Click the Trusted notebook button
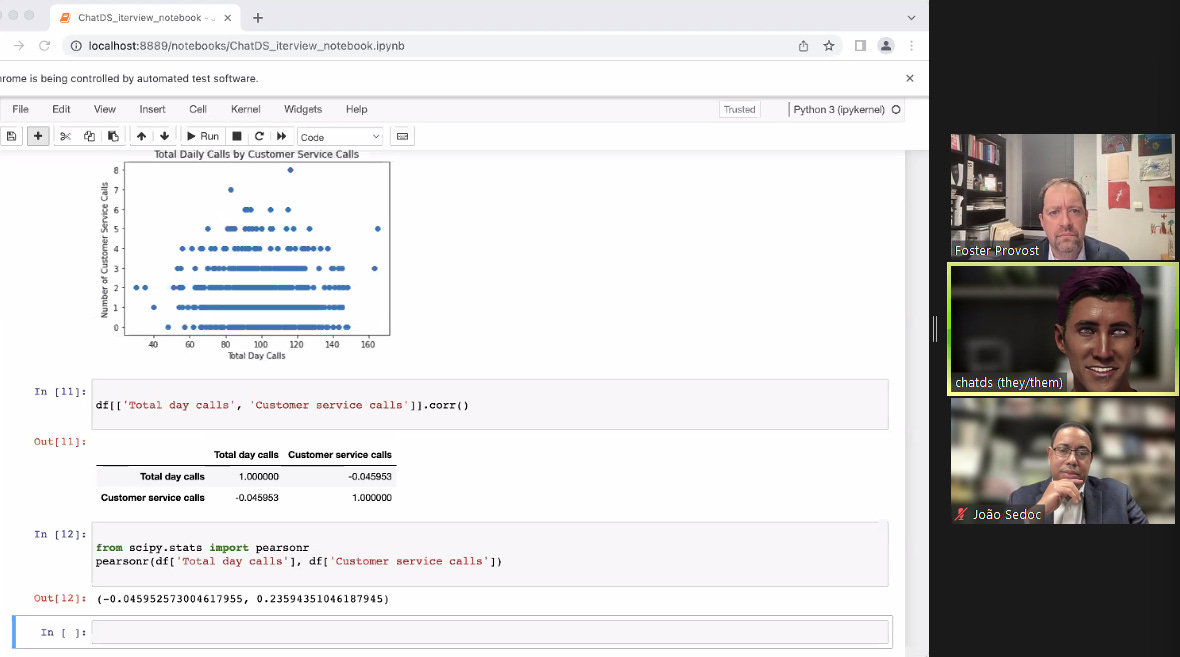This screenshot has width=1180, height=657. pyautogui.click(x=739, y=109)
